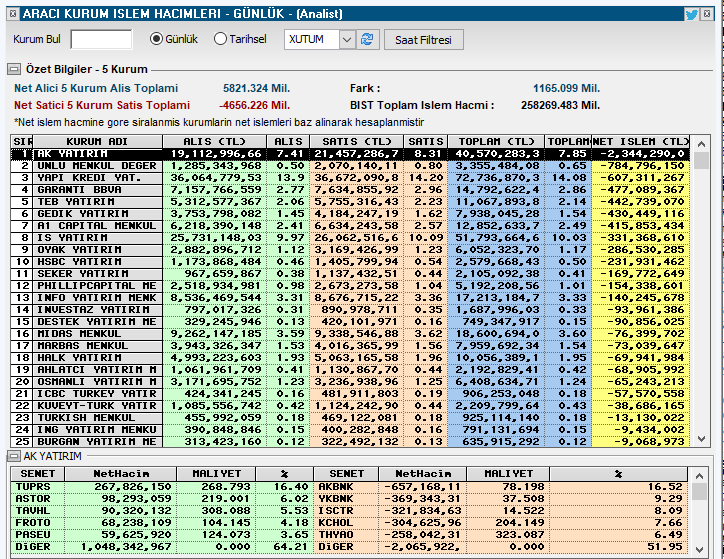Select the A1 CAPITAL MENKUL row
This screenshot has height=559, width=724.
350,226
